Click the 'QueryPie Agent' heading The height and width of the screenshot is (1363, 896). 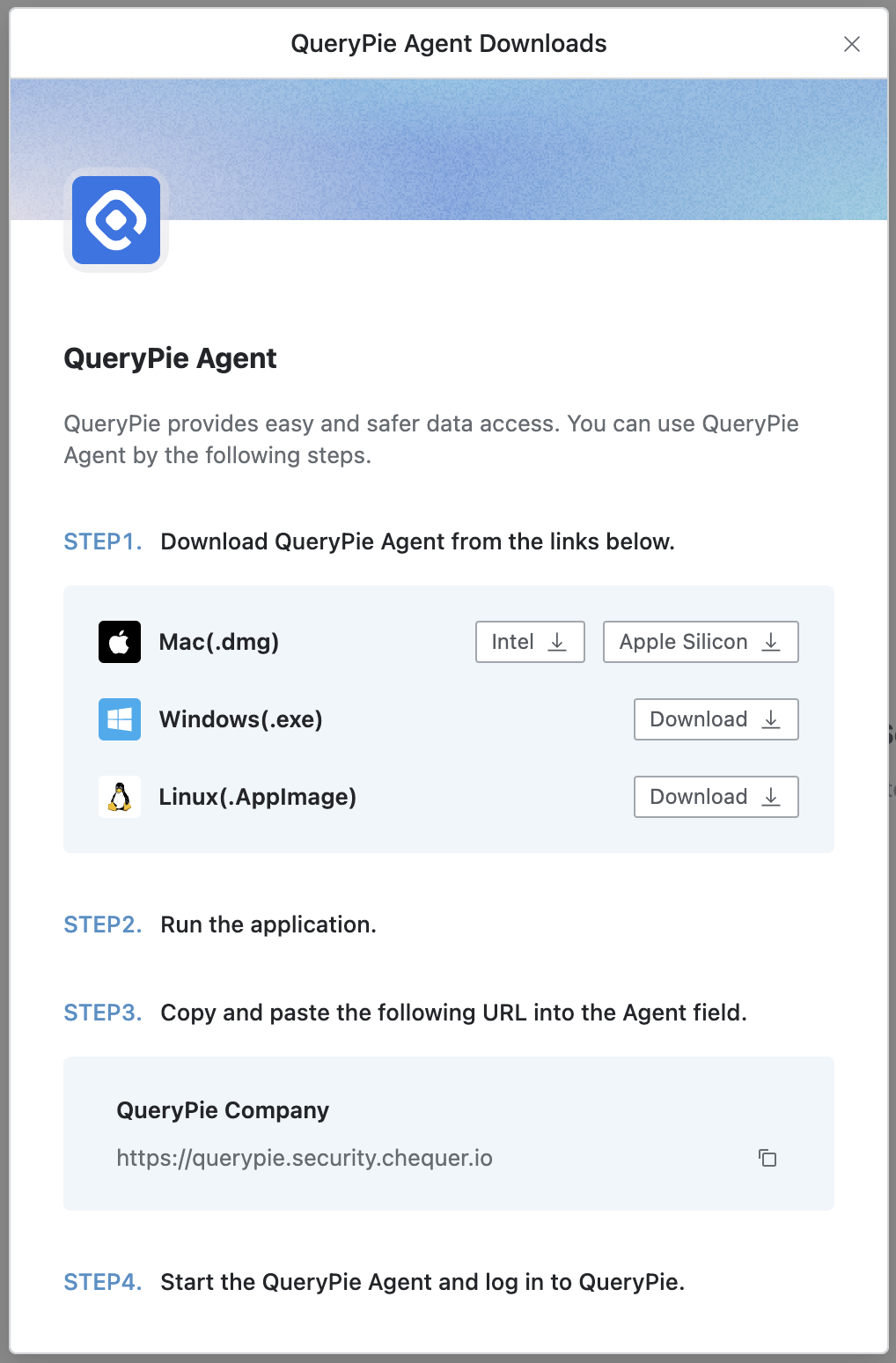[170, 358]
